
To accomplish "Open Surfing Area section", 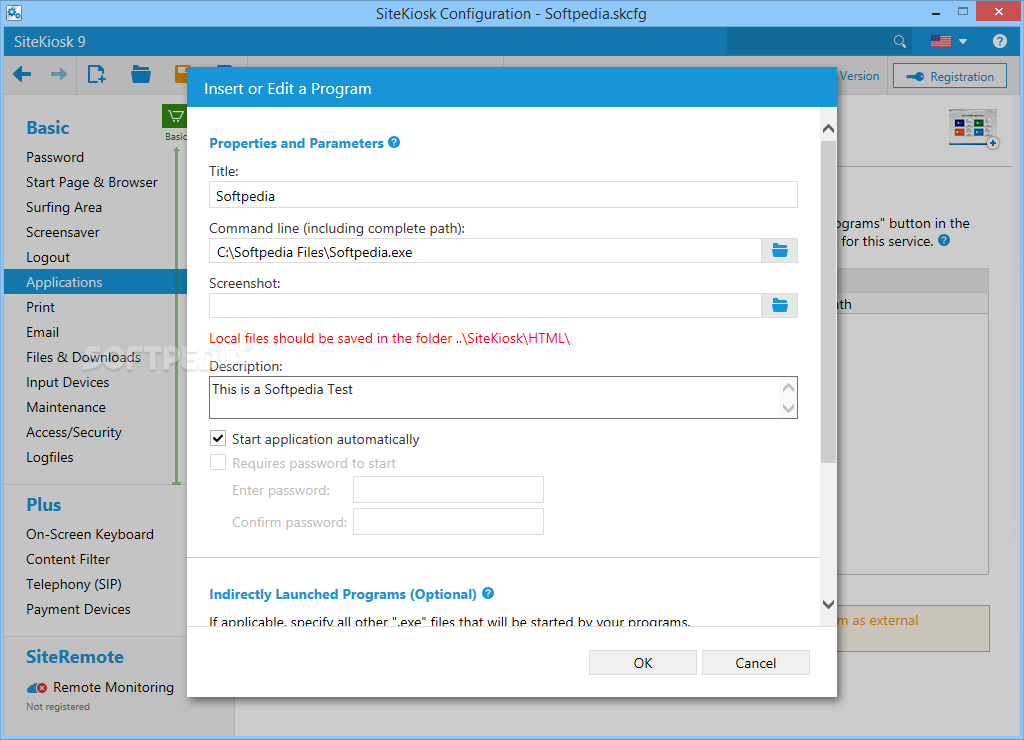I will coord(64,207).
